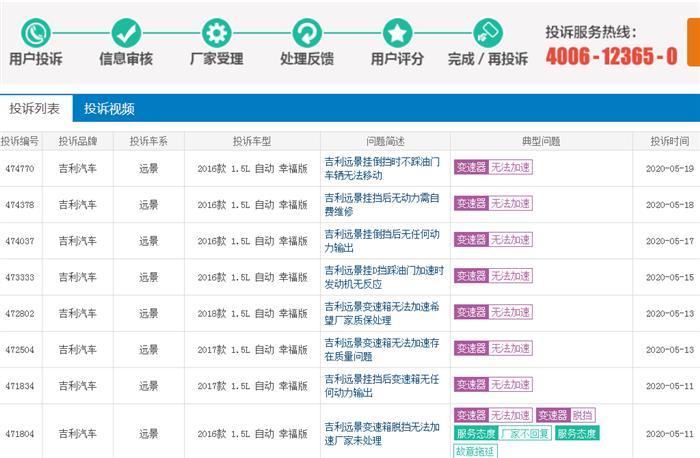
Task: Click the 变速器 无法加速 tag in row 472802
Action: (x=493, y=312)
